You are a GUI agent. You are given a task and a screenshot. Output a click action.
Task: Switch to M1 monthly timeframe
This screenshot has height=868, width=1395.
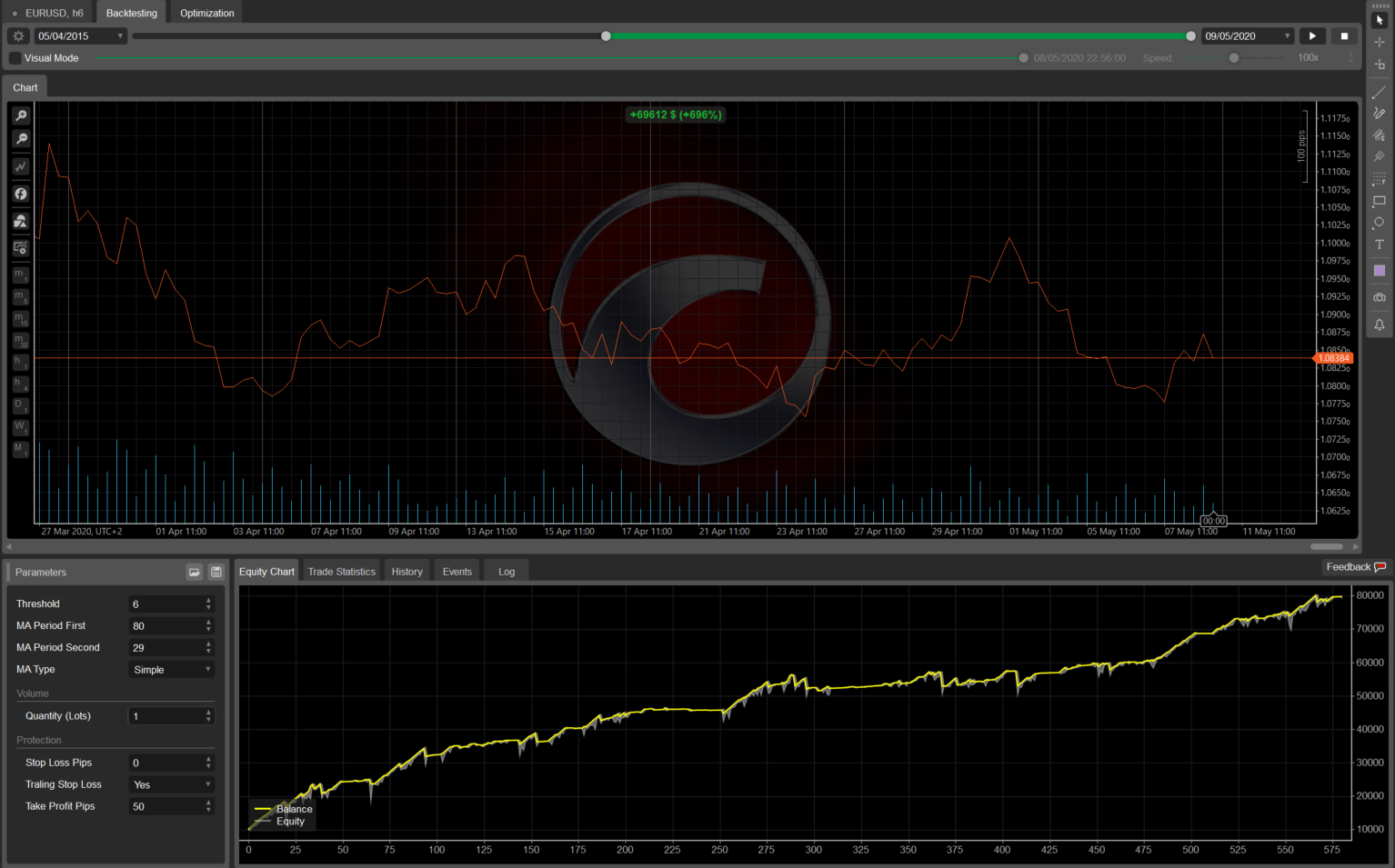click(20, 449)
